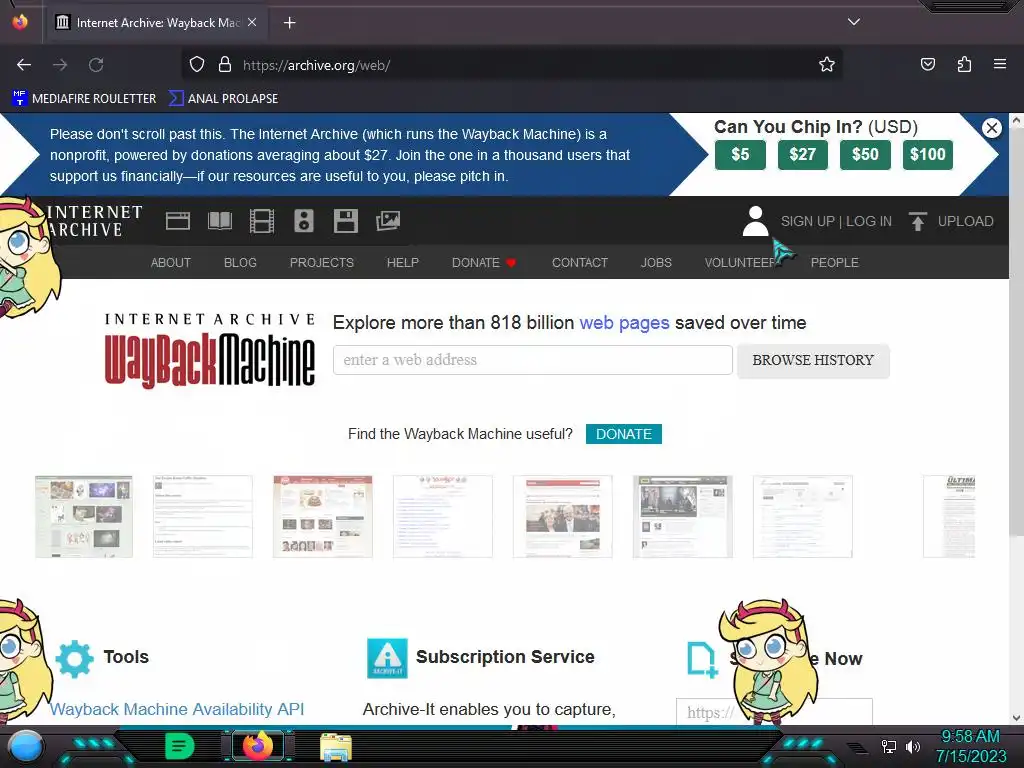The height and width of the screenshot is (768, 1024).
Task: Bookmark this page with the star icon
Action: (x=827, y=65)
